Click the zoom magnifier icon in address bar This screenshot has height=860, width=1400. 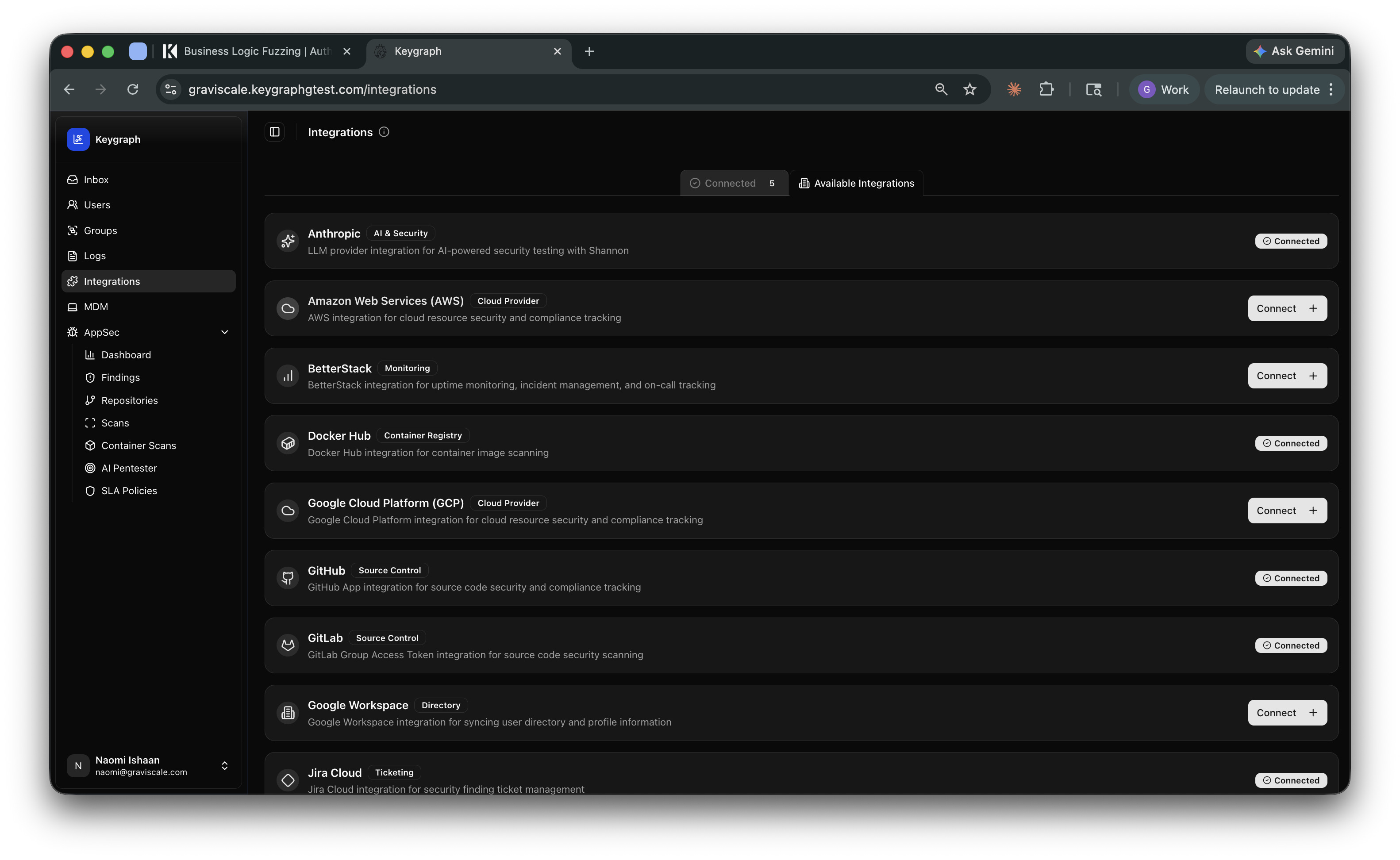[941, 89]
